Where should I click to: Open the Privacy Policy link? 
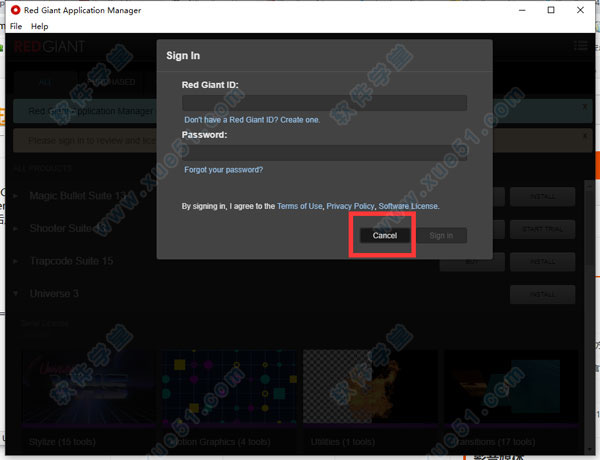point(350,206)
